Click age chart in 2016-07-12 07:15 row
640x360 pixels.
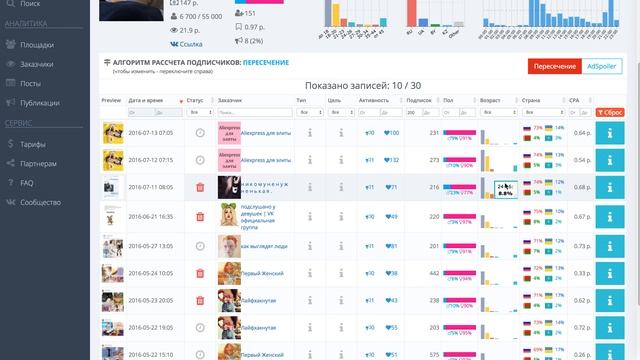click(499, 160)
